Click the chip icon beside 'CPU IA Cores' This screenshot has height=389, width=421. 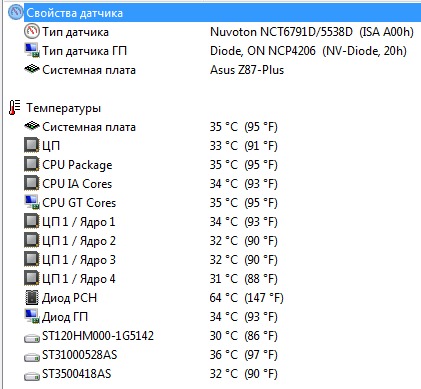click(32, 183)
